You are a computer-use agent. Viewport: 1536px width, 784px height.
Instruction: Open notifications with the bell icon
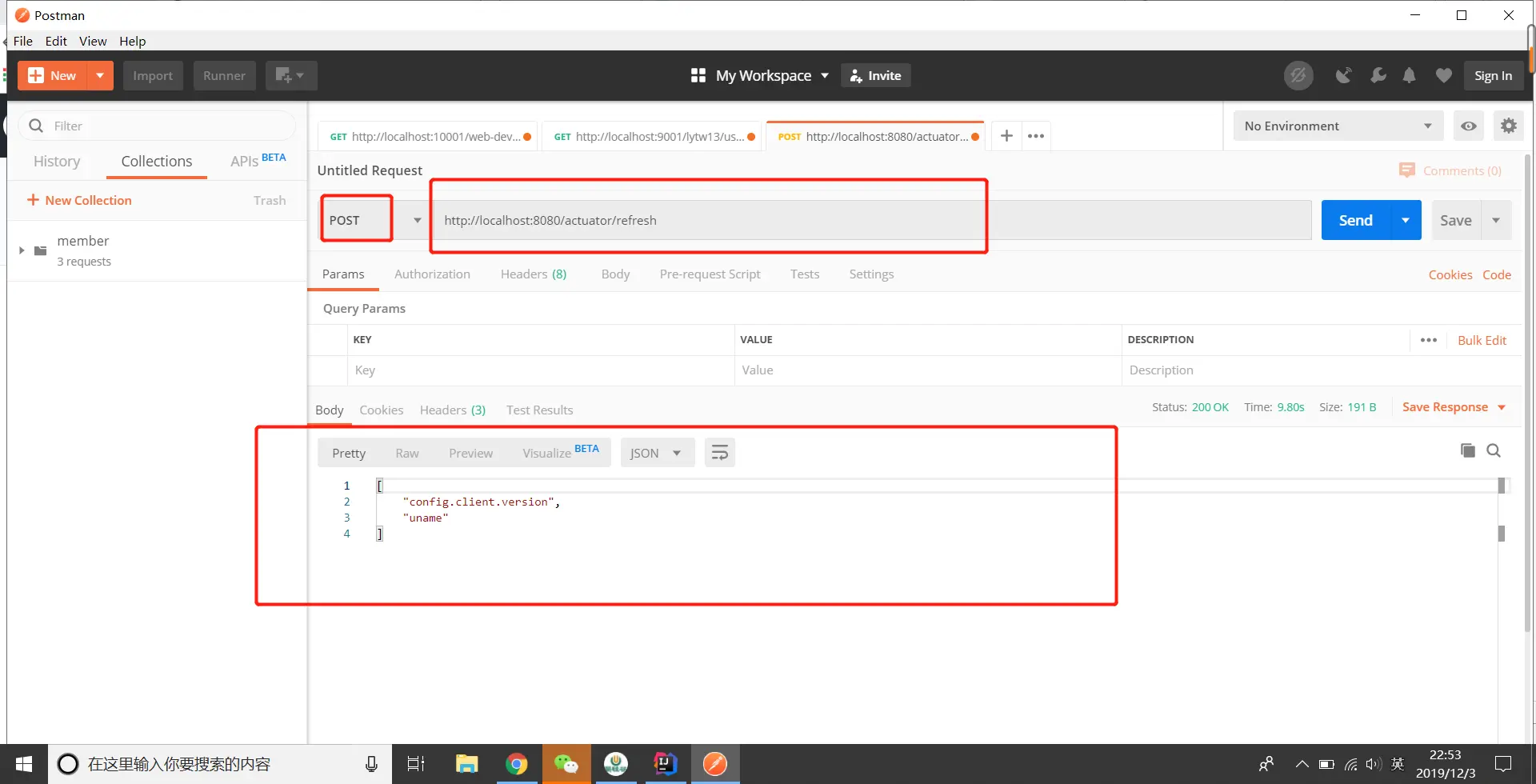[x=1410, y=75]
